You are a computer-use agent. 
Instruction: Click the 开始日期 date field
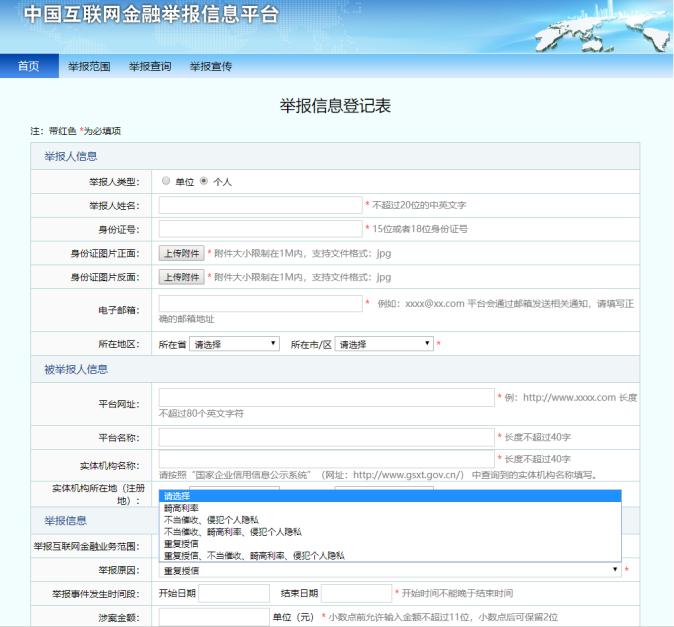tap(234, 593)
